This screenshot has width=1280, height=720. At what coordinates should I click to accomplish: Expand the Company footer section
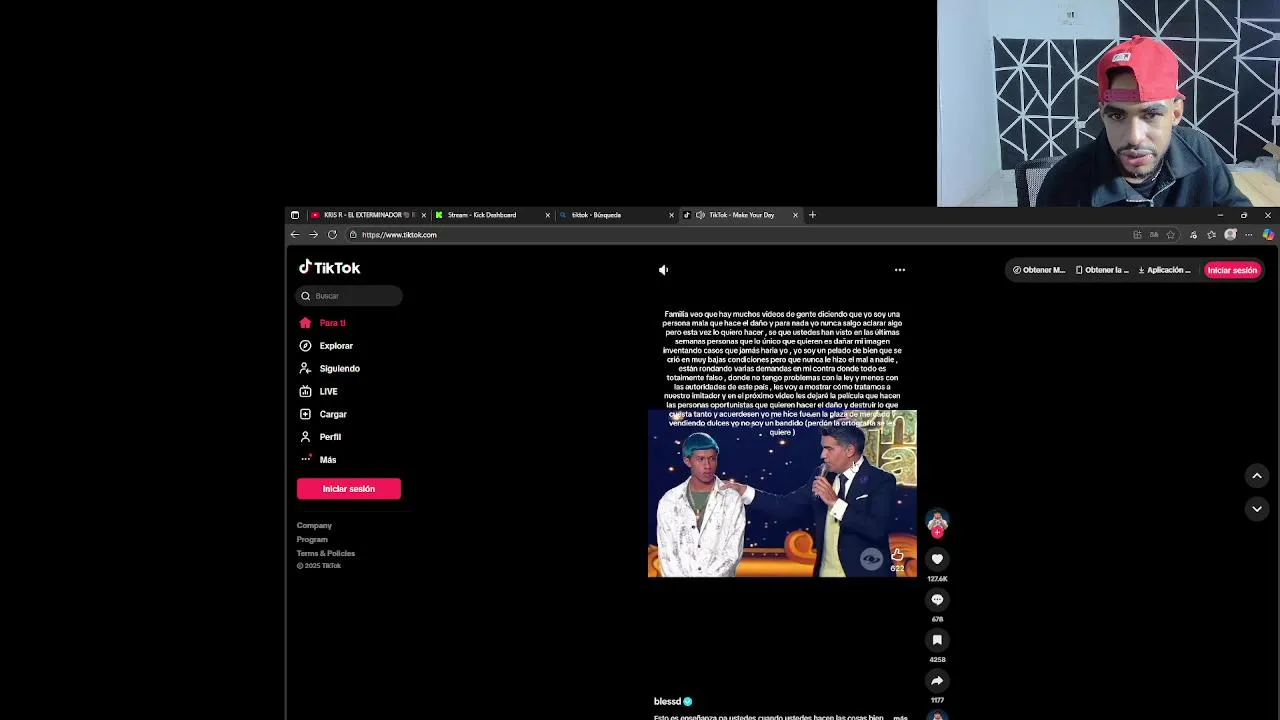[x=314, y=525]
